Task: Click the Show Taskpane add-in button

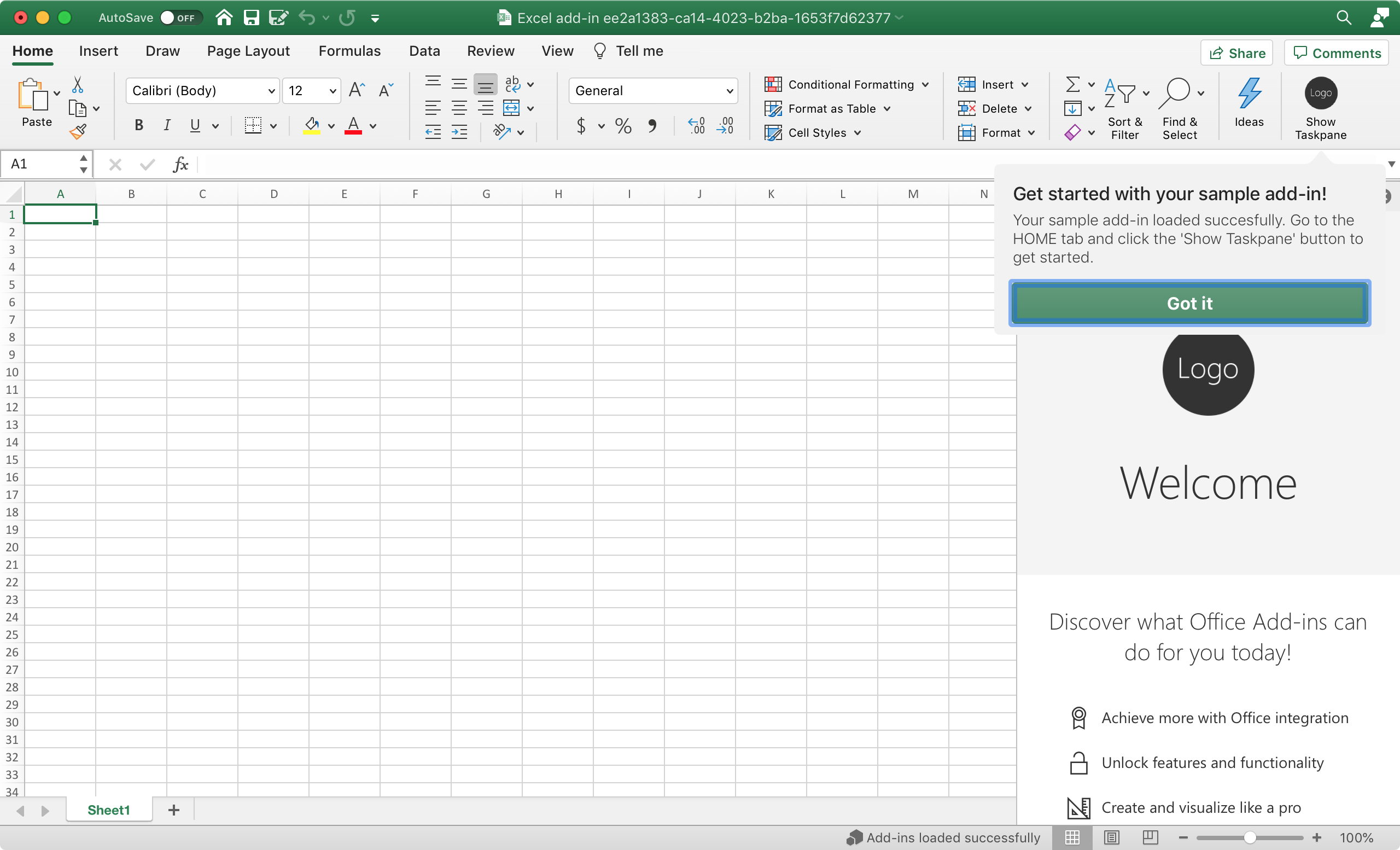Action: point(1321,108)
